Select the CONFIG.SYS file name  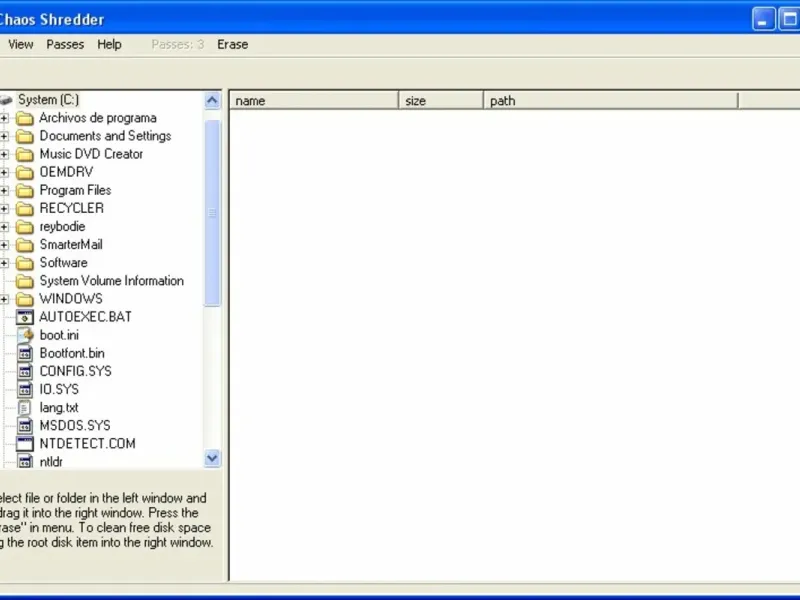(76, 371)
